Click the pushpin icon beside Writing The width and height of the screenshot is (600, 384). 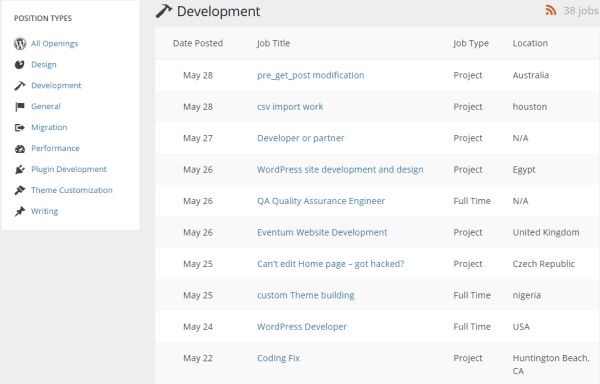coord(20,211)
